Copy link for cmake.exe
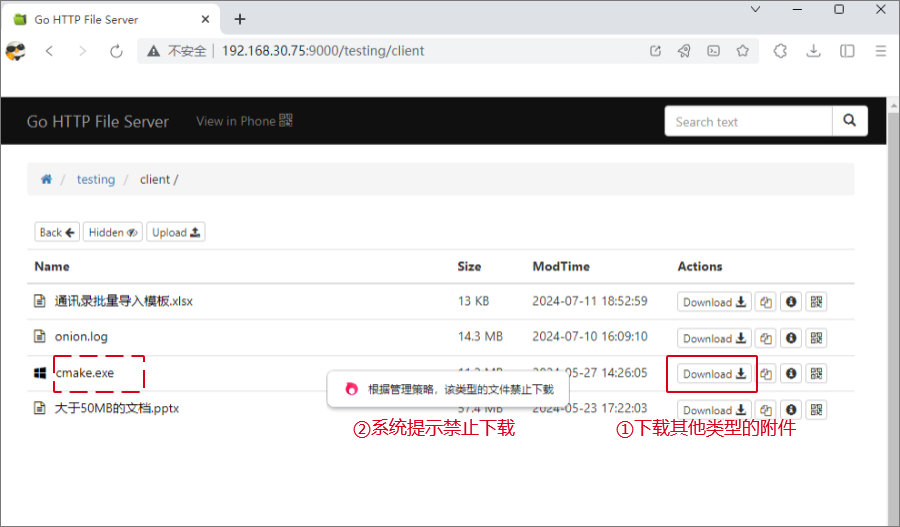The image size is (900, 527). 766,374
